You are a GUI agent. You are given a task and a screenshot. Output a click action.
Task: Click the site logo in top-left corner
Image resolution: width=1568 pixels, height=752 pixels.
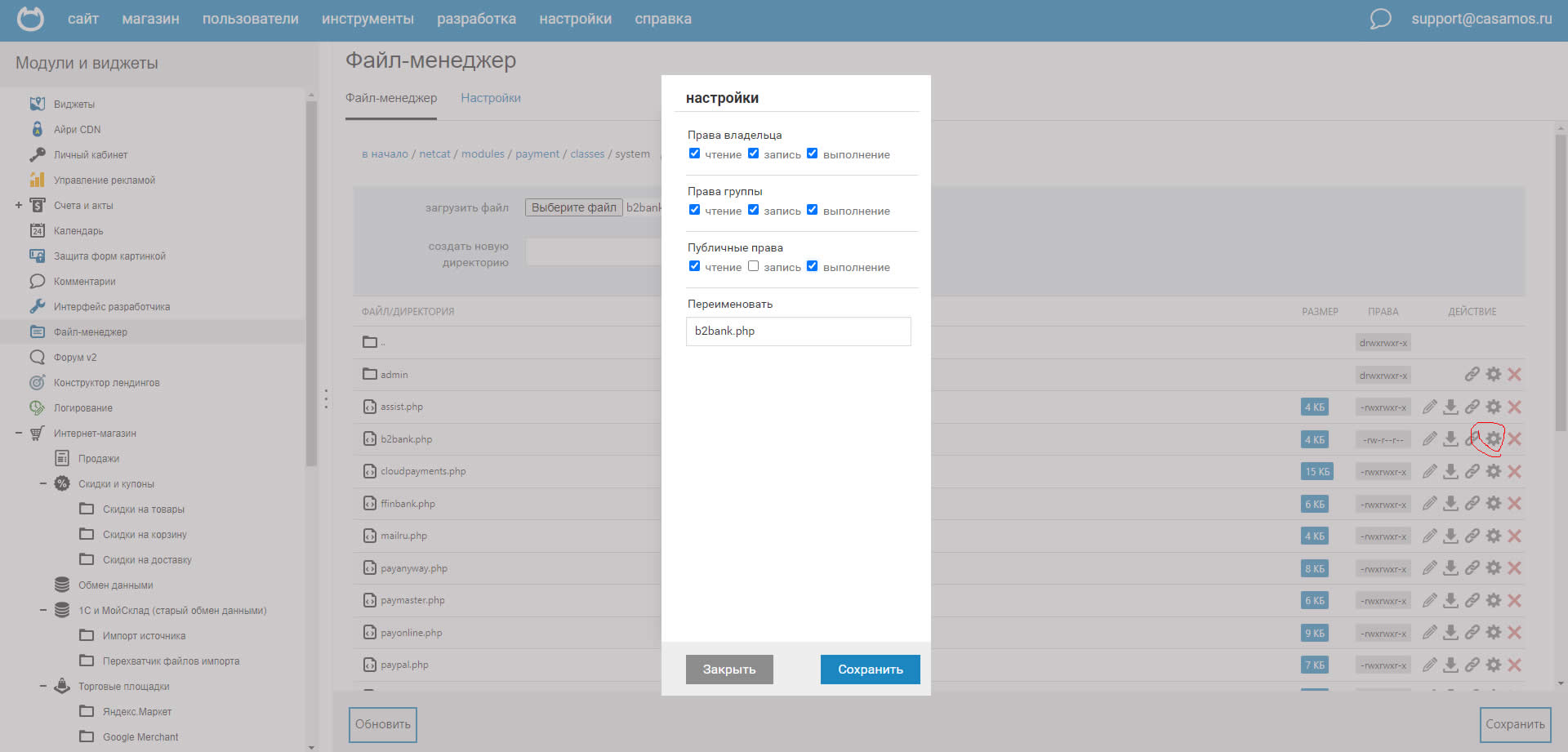coord(30,19)
